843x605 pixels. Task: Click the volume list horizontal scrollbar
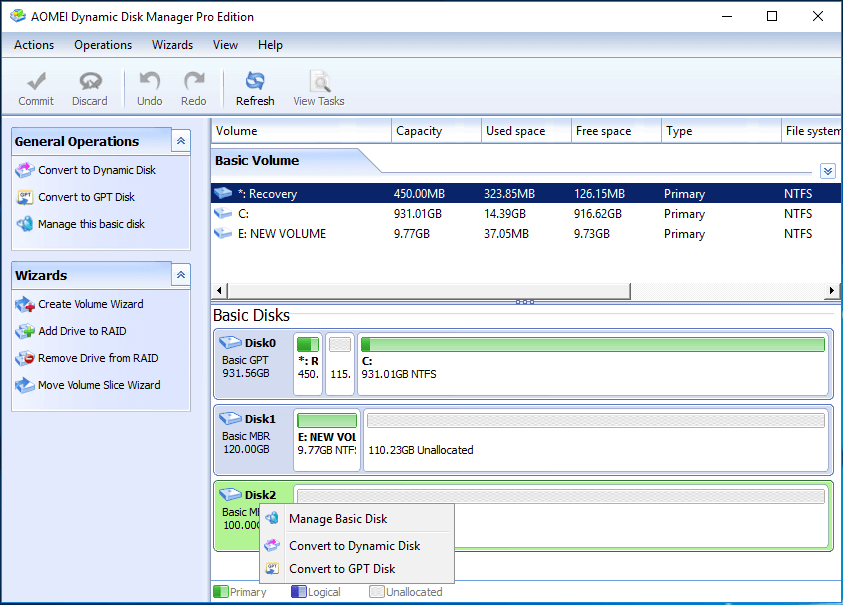point(420,291)
